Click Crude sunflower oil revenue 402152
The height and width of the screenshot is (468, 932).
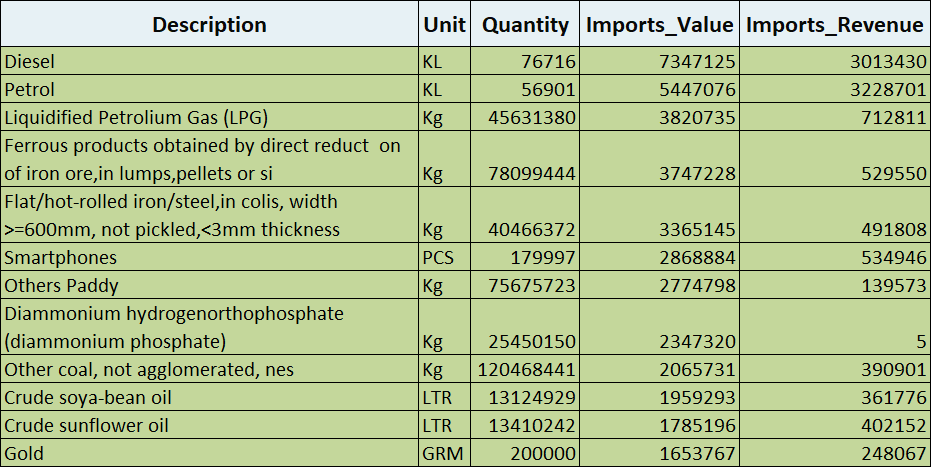(835, 425)
